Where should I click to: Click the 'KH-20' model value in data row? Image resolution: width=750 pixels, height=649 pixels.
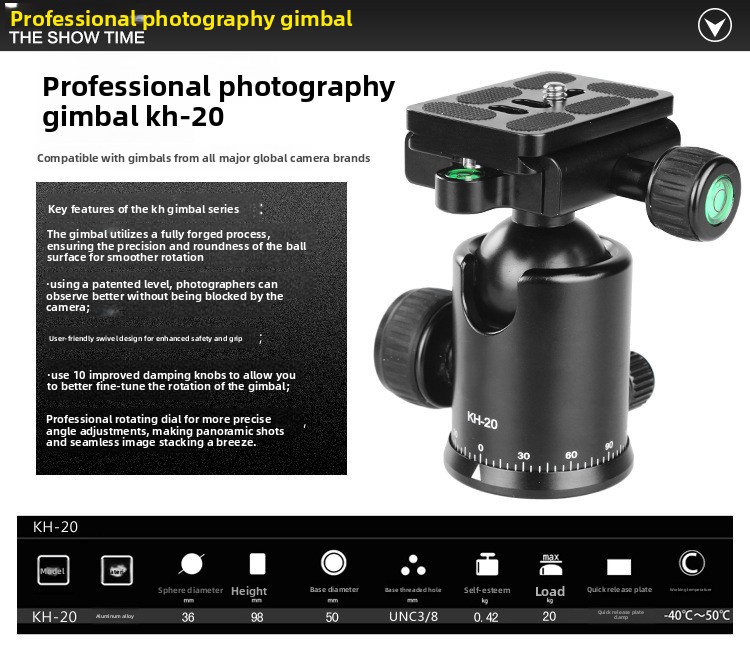54,616
